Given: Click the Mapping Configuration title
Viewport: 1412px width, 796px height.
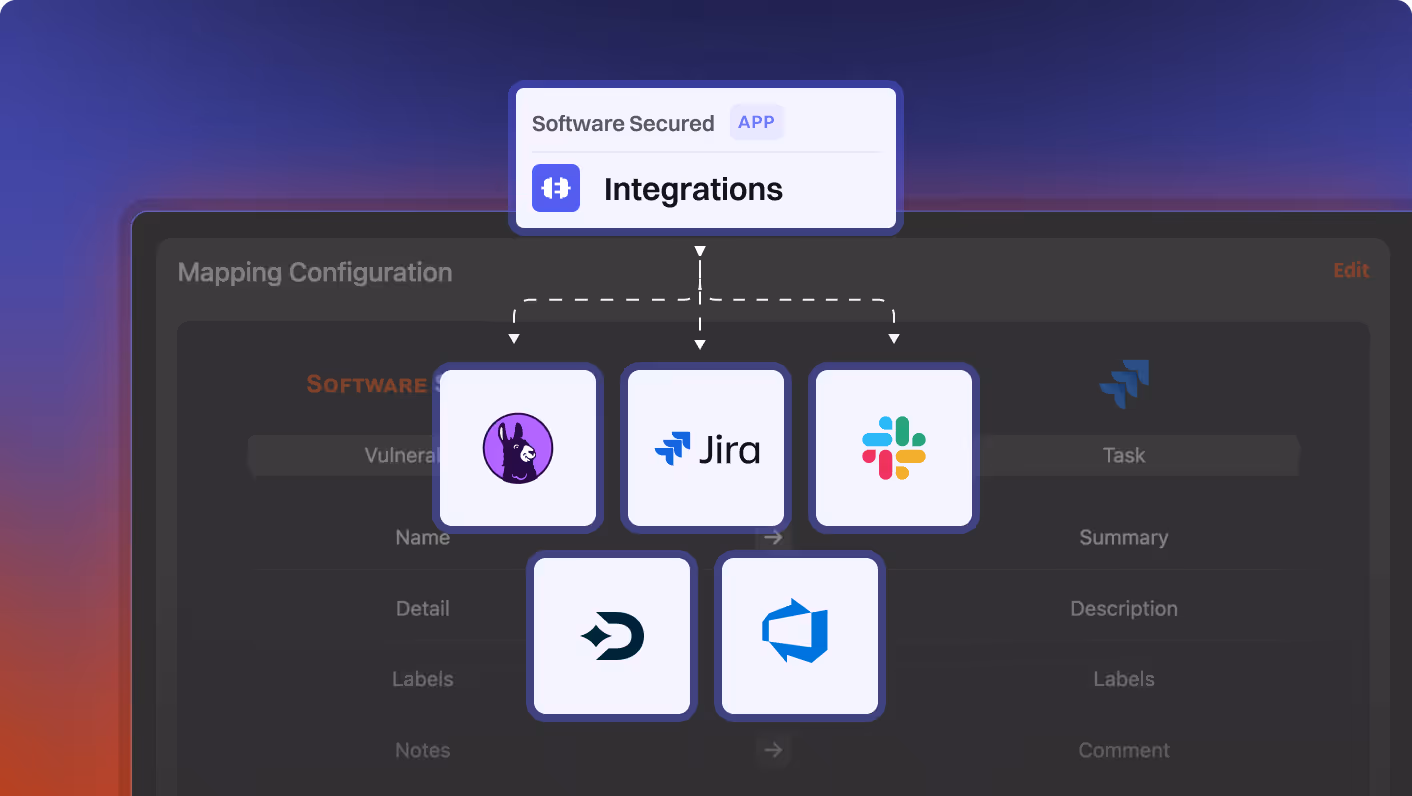Looking at the screenshot, I should tap(315, 272).
